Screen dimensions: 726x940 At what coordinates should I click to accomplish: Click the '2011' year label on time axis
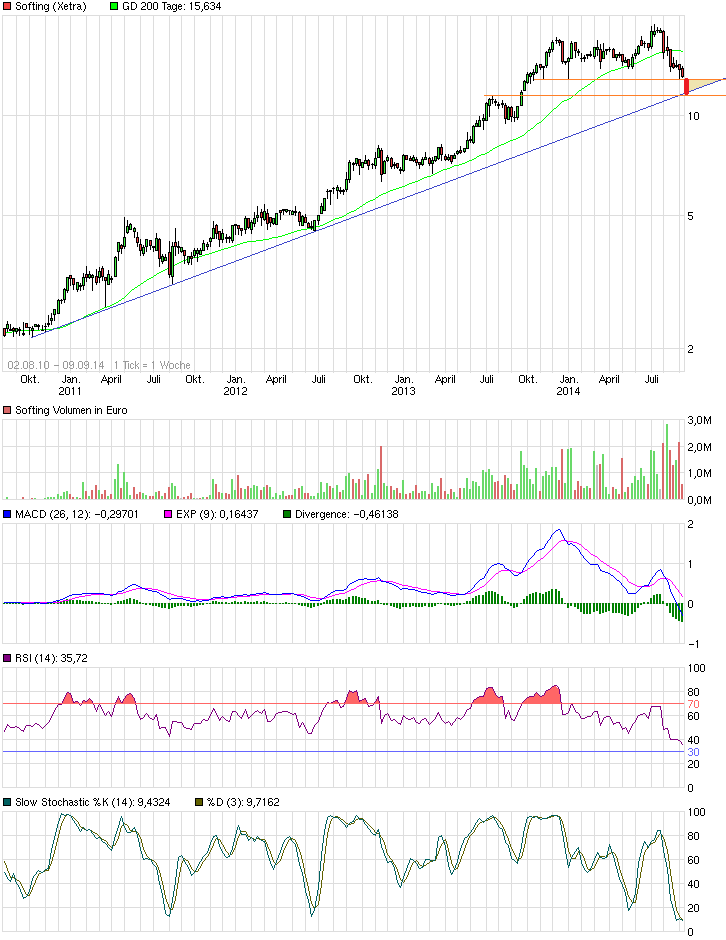[x=70, y=391]
